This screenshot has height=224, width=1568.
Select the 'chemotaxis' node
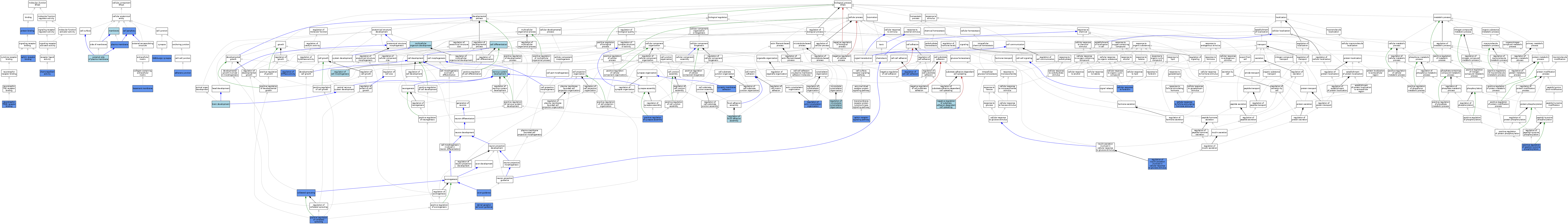(881, 58)
